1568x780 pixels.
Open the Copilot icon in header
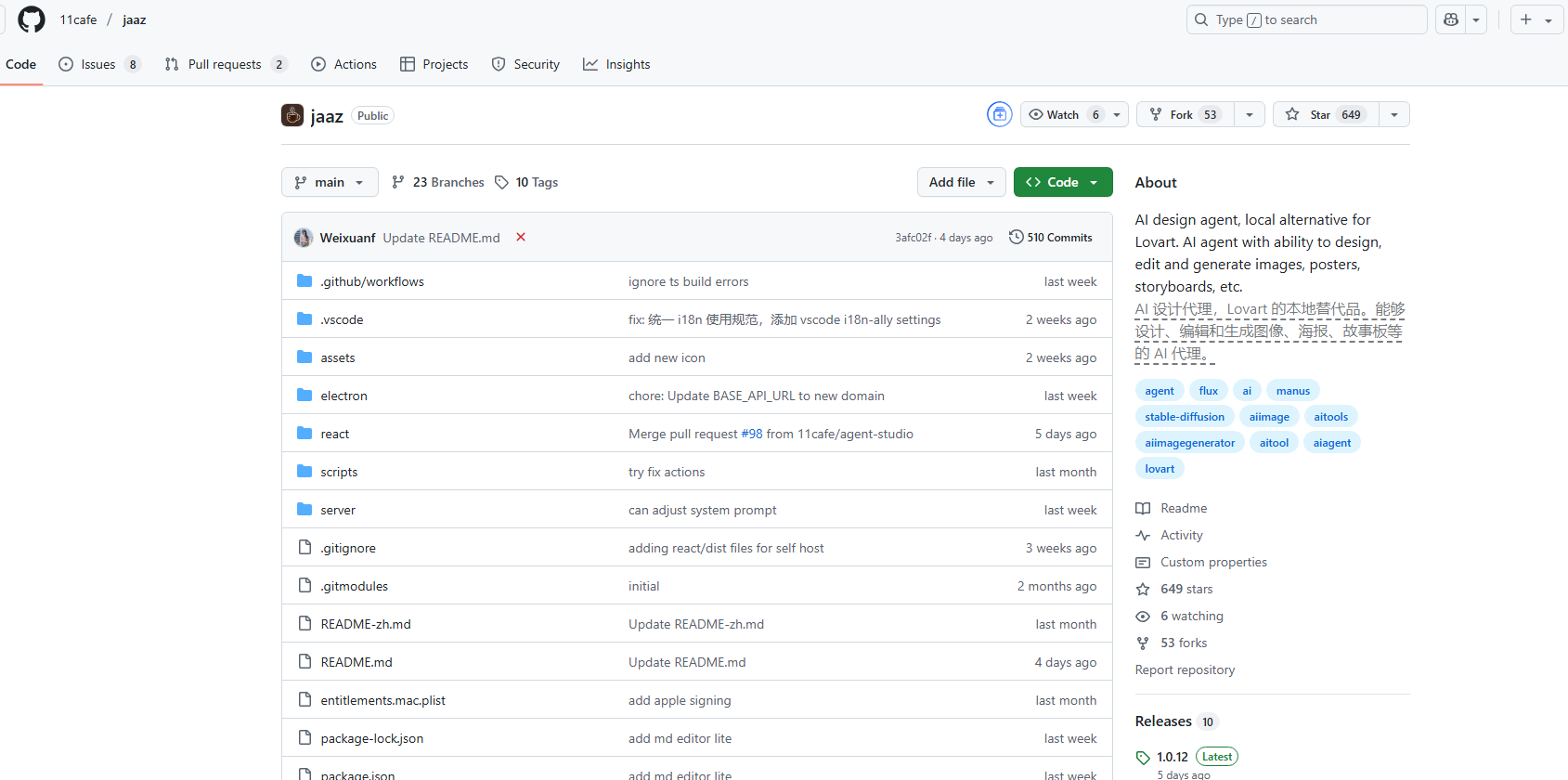point(1451,19)
